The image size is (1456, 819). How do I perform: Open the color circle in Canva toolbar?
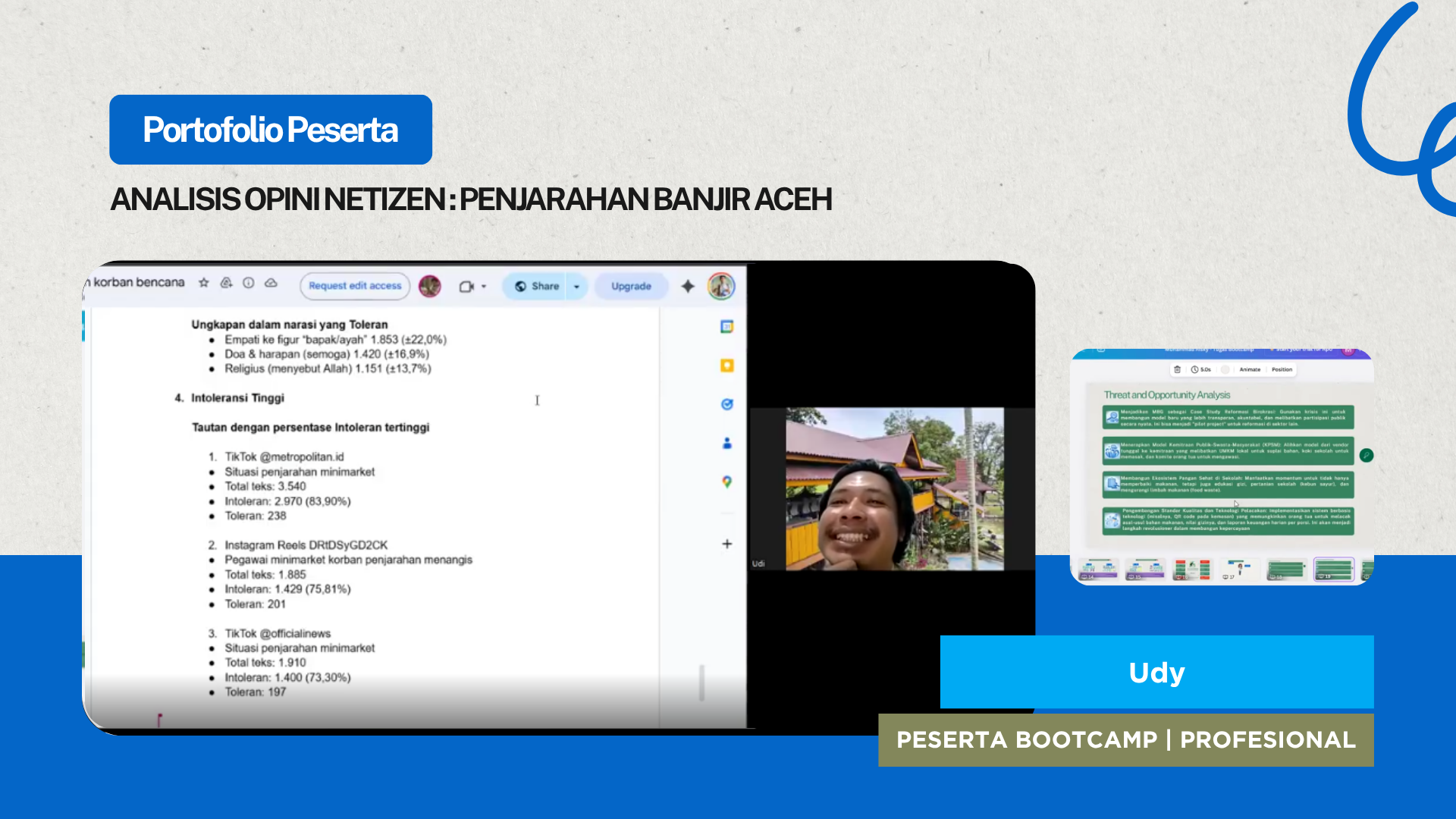click(x=1225, y=369)
